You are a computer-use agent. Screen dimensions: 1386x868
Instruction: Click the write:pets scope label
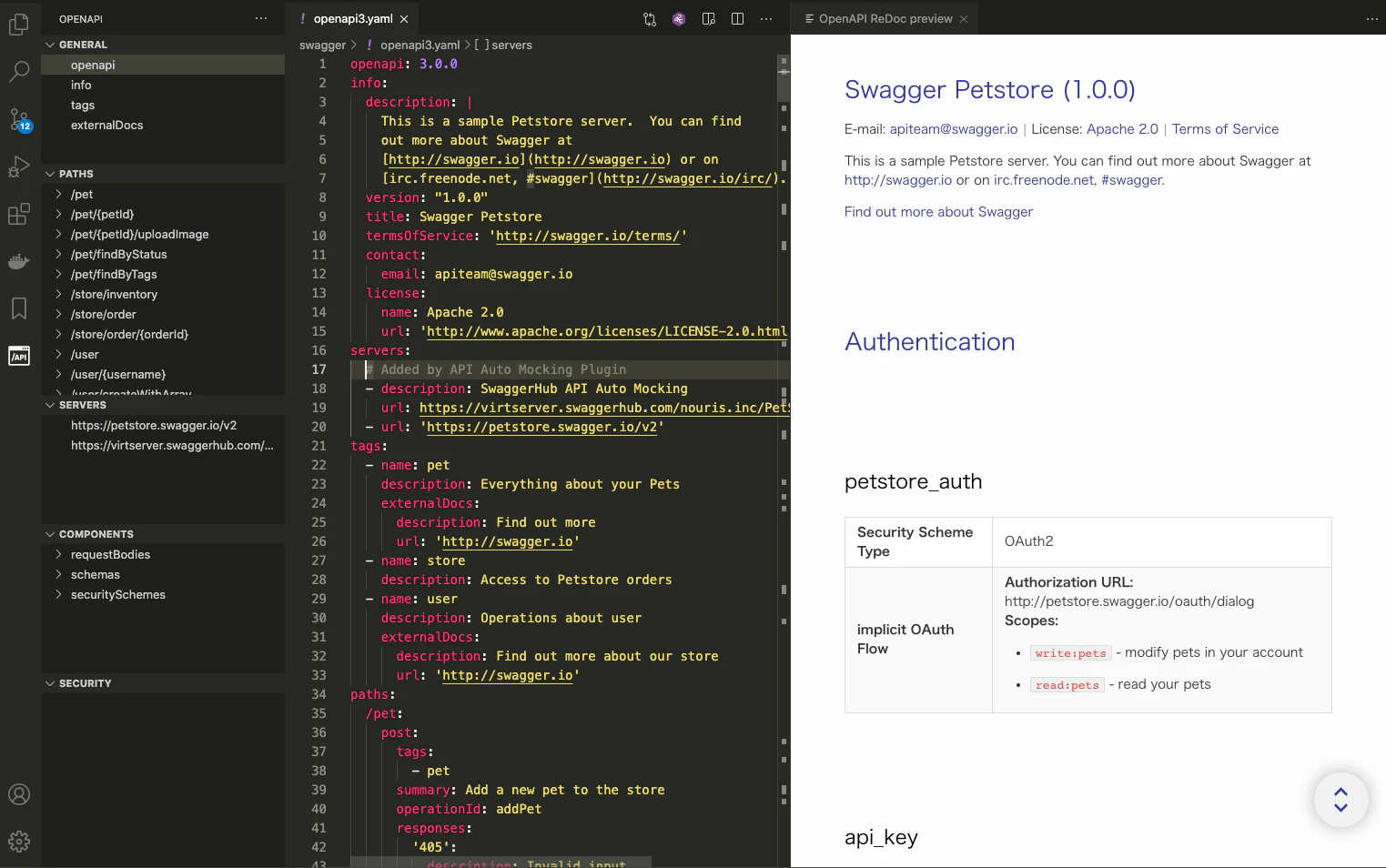[x=1070, y=653]
